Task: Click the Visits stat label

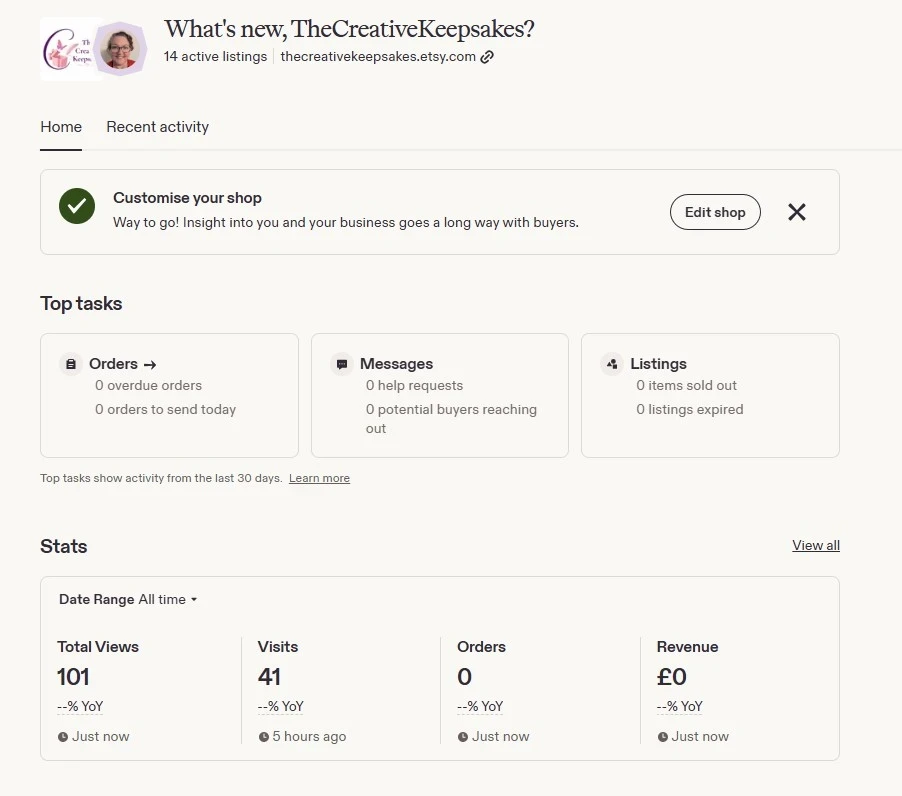Action: 278,646
